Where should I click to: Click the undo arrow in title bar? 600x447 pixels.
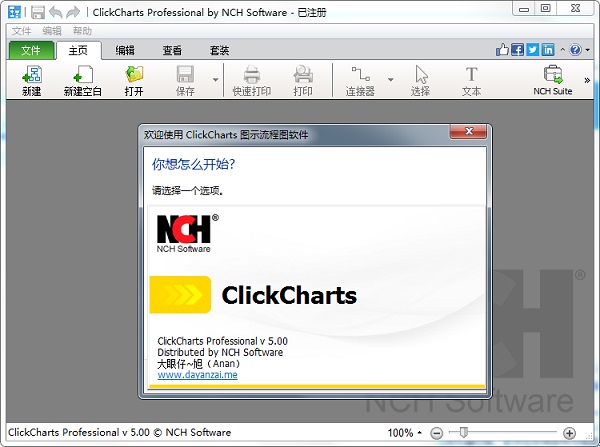pos(56,12)
